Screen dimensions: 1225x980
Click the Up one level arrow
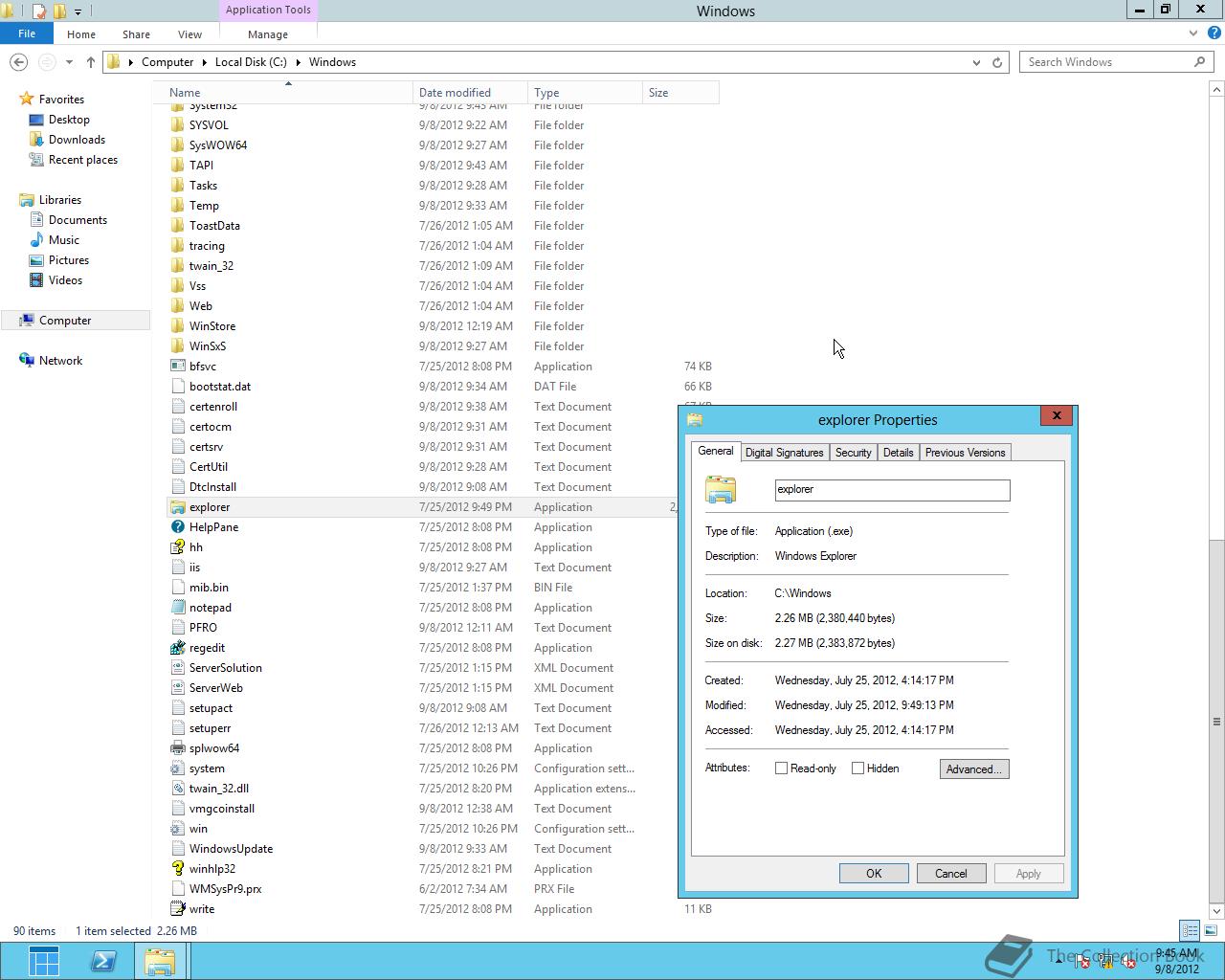pyautogui.click(x=91, y=62)
